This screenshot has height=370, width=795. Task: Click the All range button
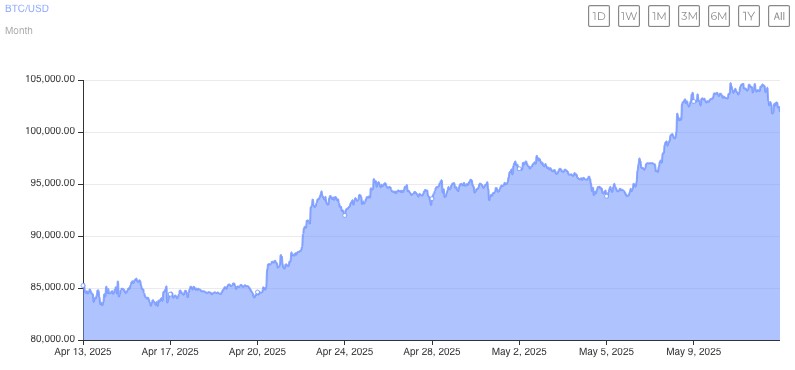point(779,16)
